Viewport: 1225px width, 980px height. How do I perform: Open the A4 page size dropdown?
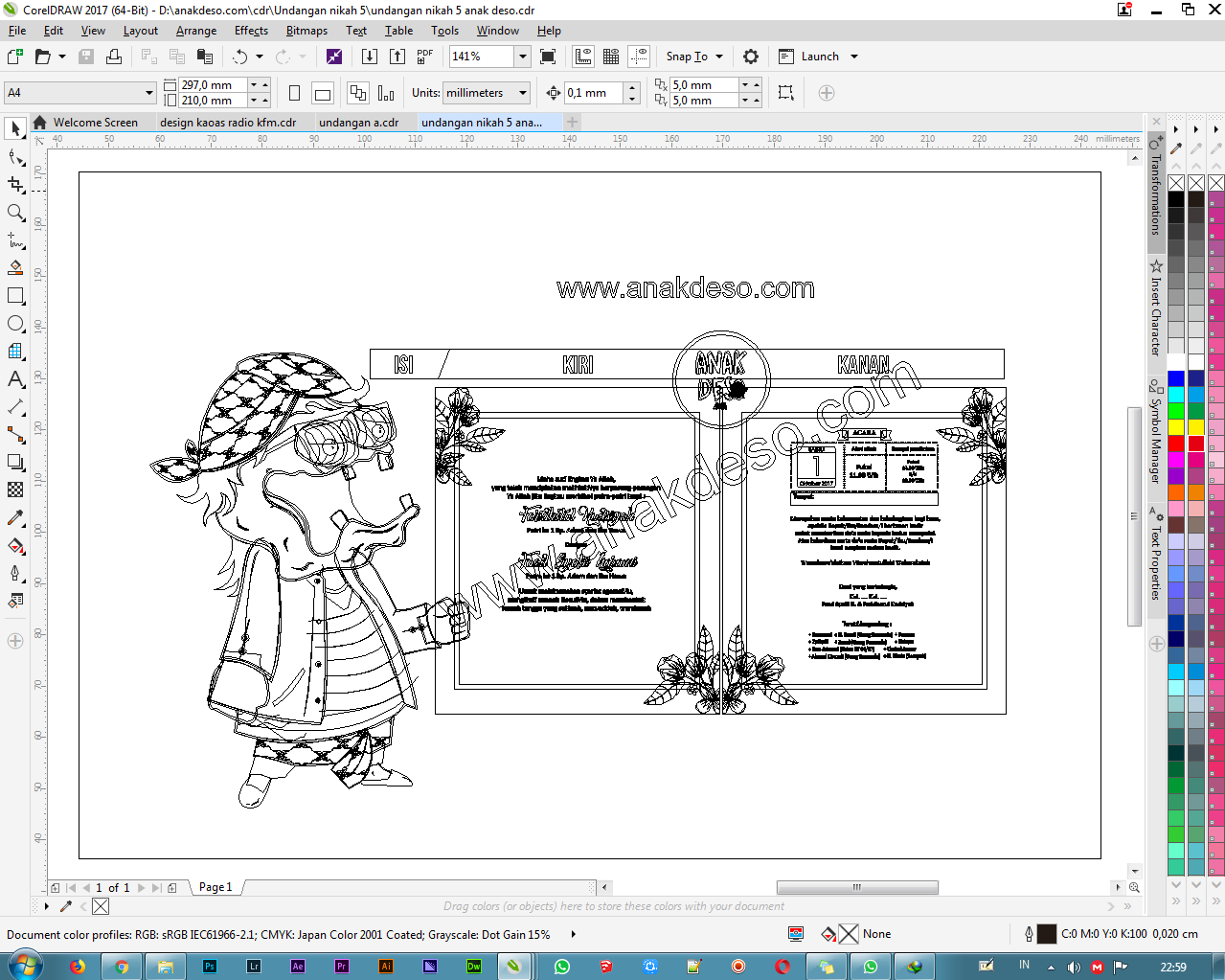click(149, 93)
